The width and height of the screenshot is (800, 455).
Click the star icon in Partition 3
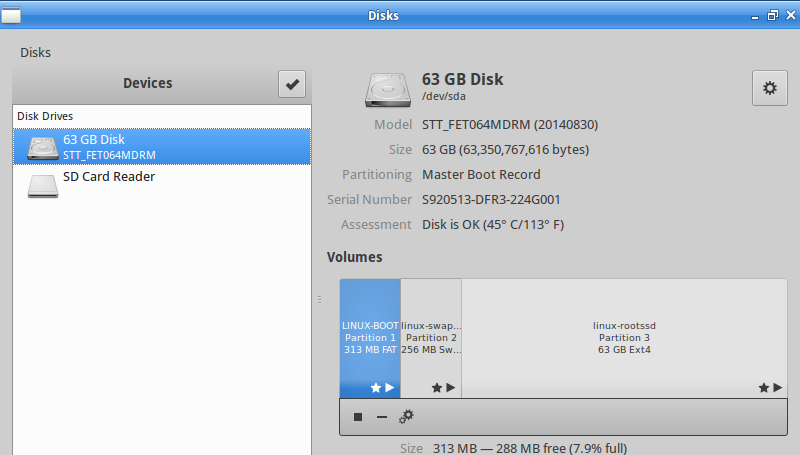[x=763, y=388]
